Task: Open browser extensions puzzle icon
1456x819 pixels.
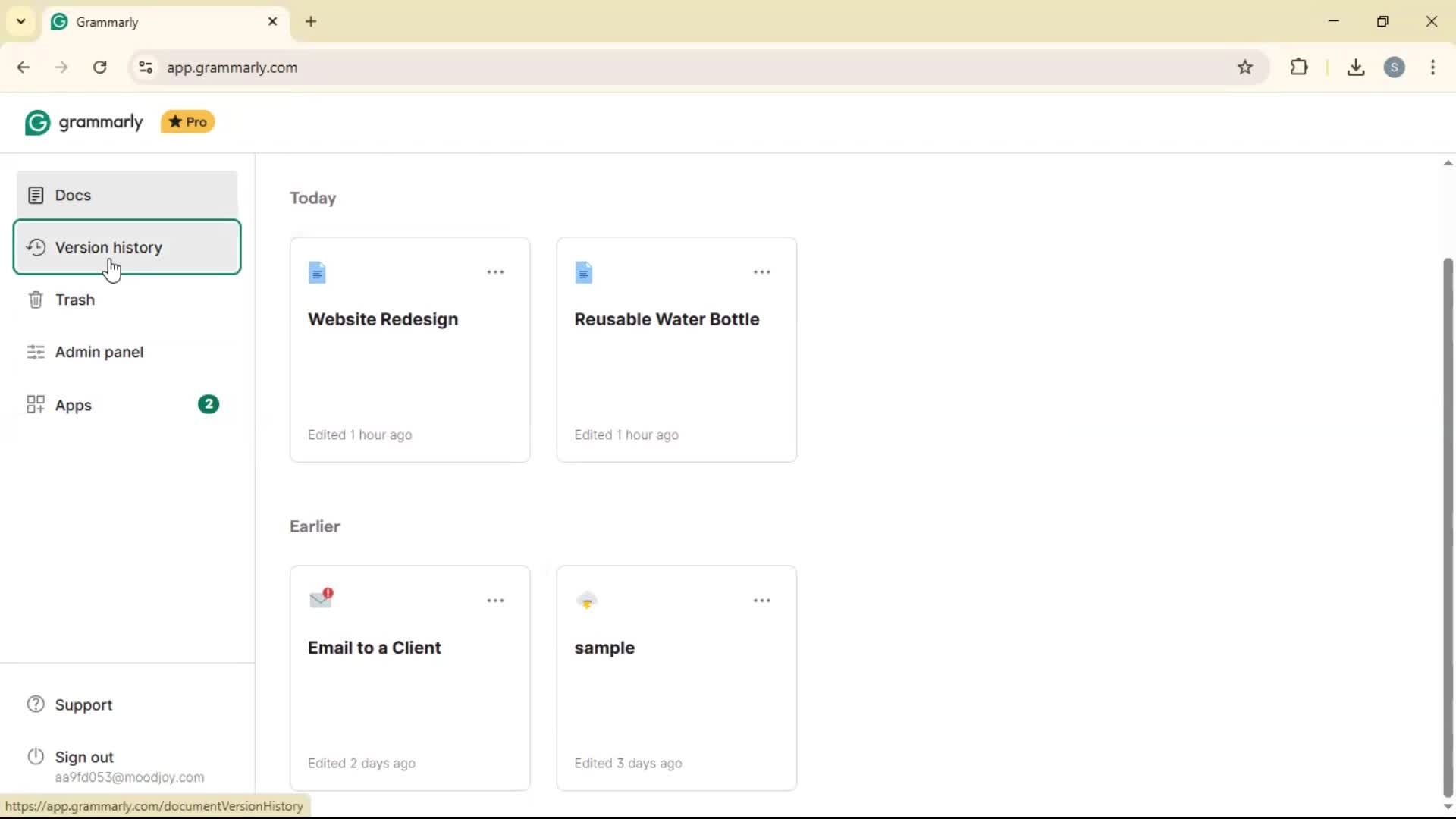Action: pyautogui.click(x=1299, y=67)
